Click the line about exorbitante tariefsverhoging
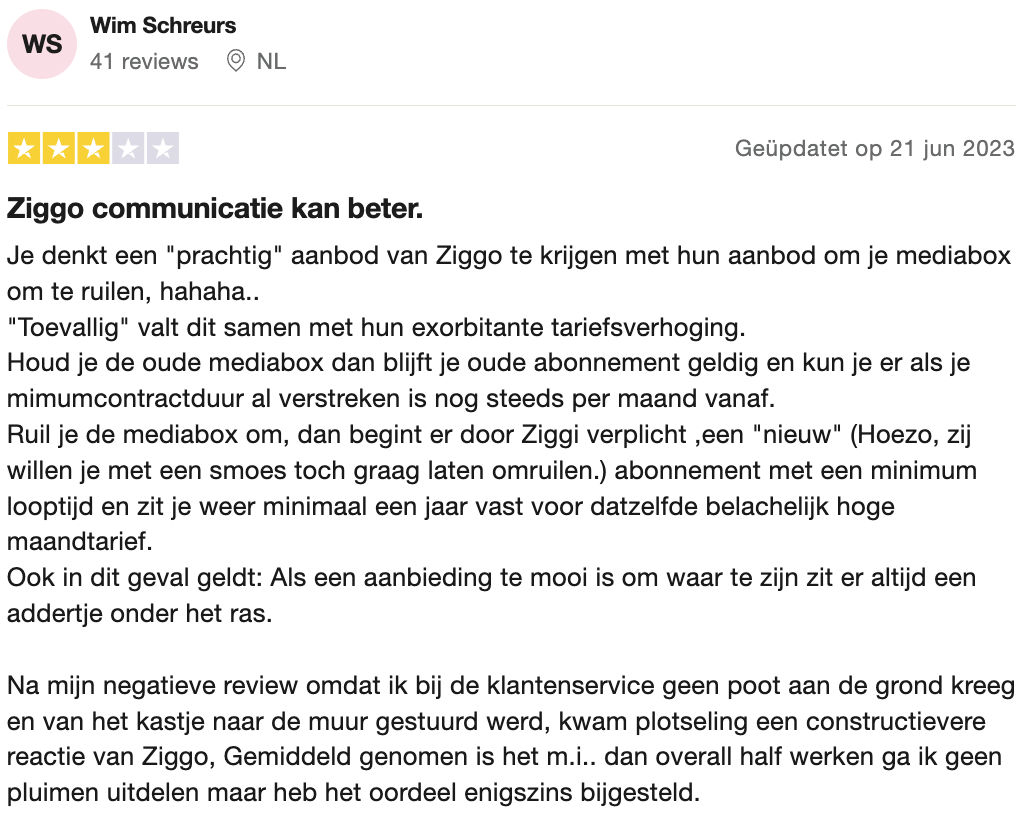The height and width of the screenshot is (818, 1024). 376,327
